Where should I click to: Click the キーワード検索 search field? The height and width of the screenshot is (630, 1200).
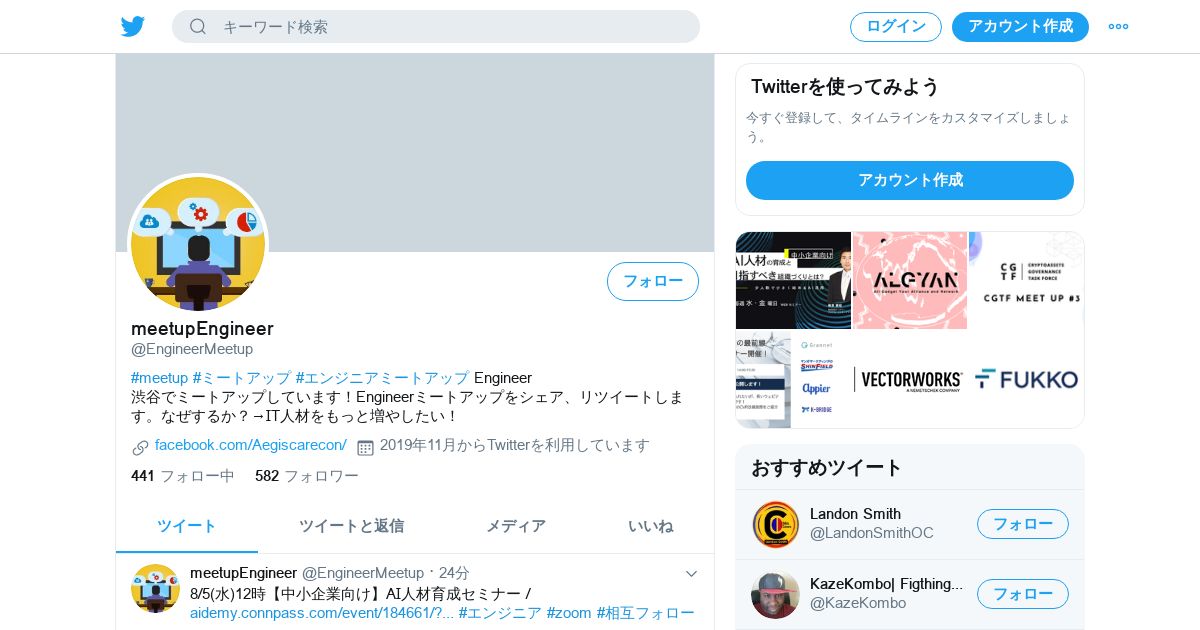click(436, 27)
